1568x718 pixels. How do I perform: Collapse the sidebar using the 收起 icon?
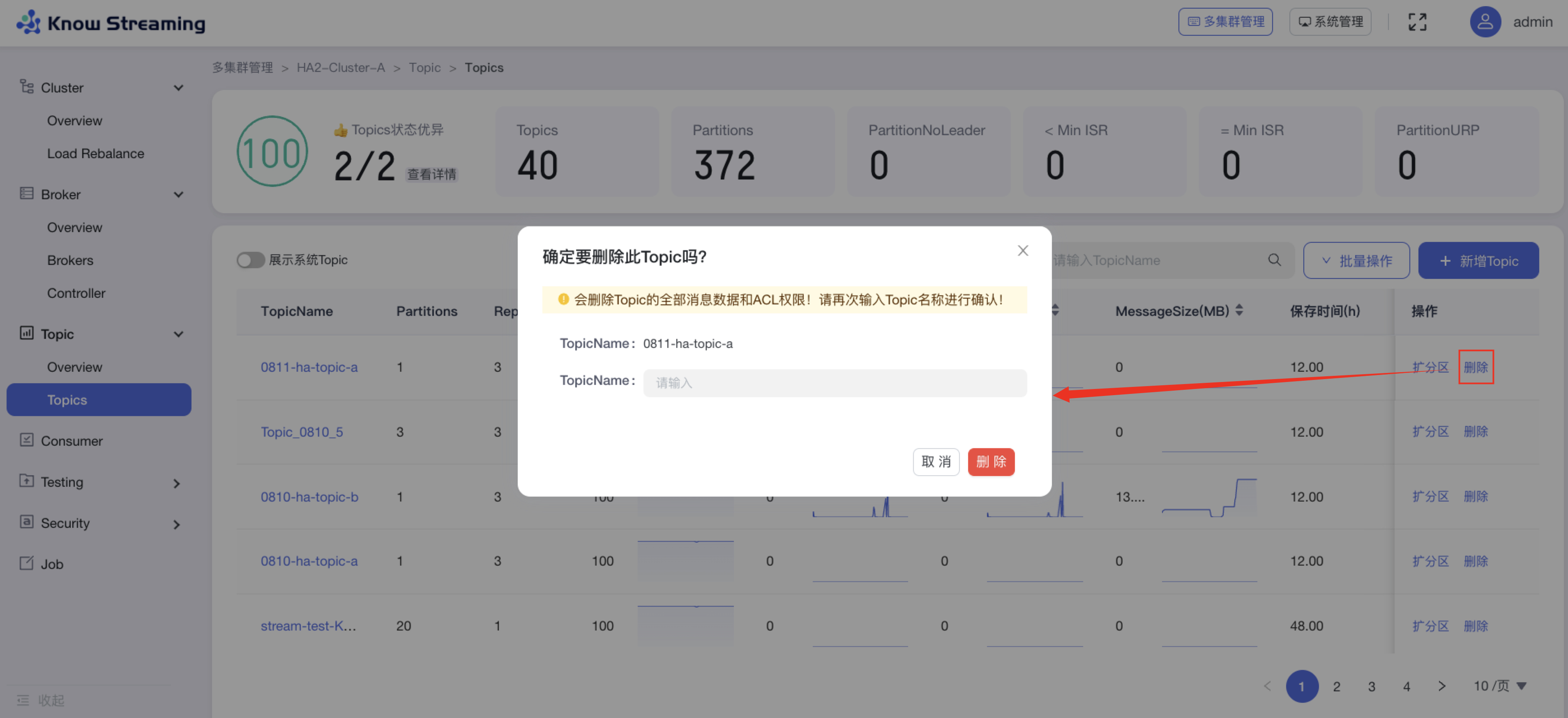pyautogui.click(x=23, y=700)
